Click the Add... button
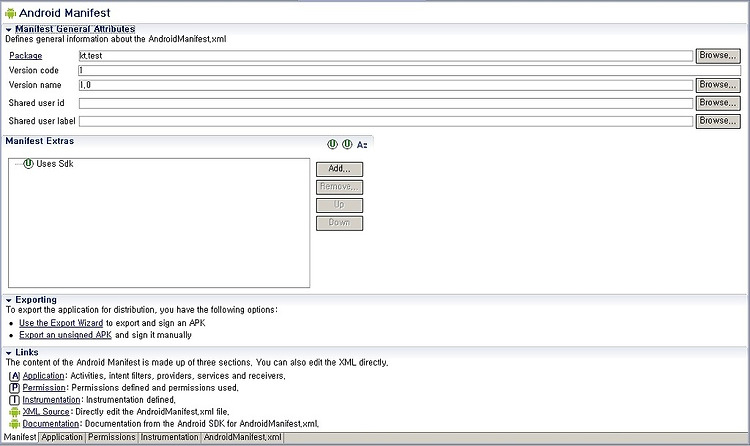Screen dimensions: 750x446 tap(340, 169)
